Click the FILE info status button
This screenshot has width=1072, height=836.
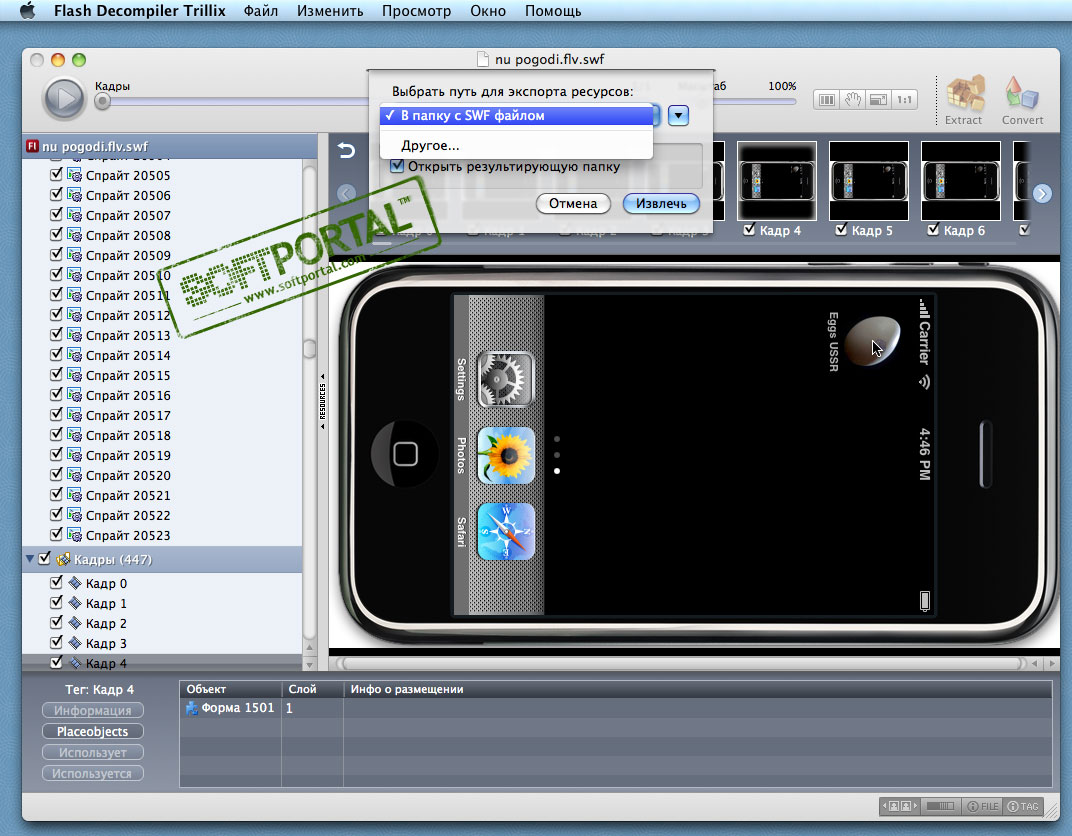tap(983, 807)
